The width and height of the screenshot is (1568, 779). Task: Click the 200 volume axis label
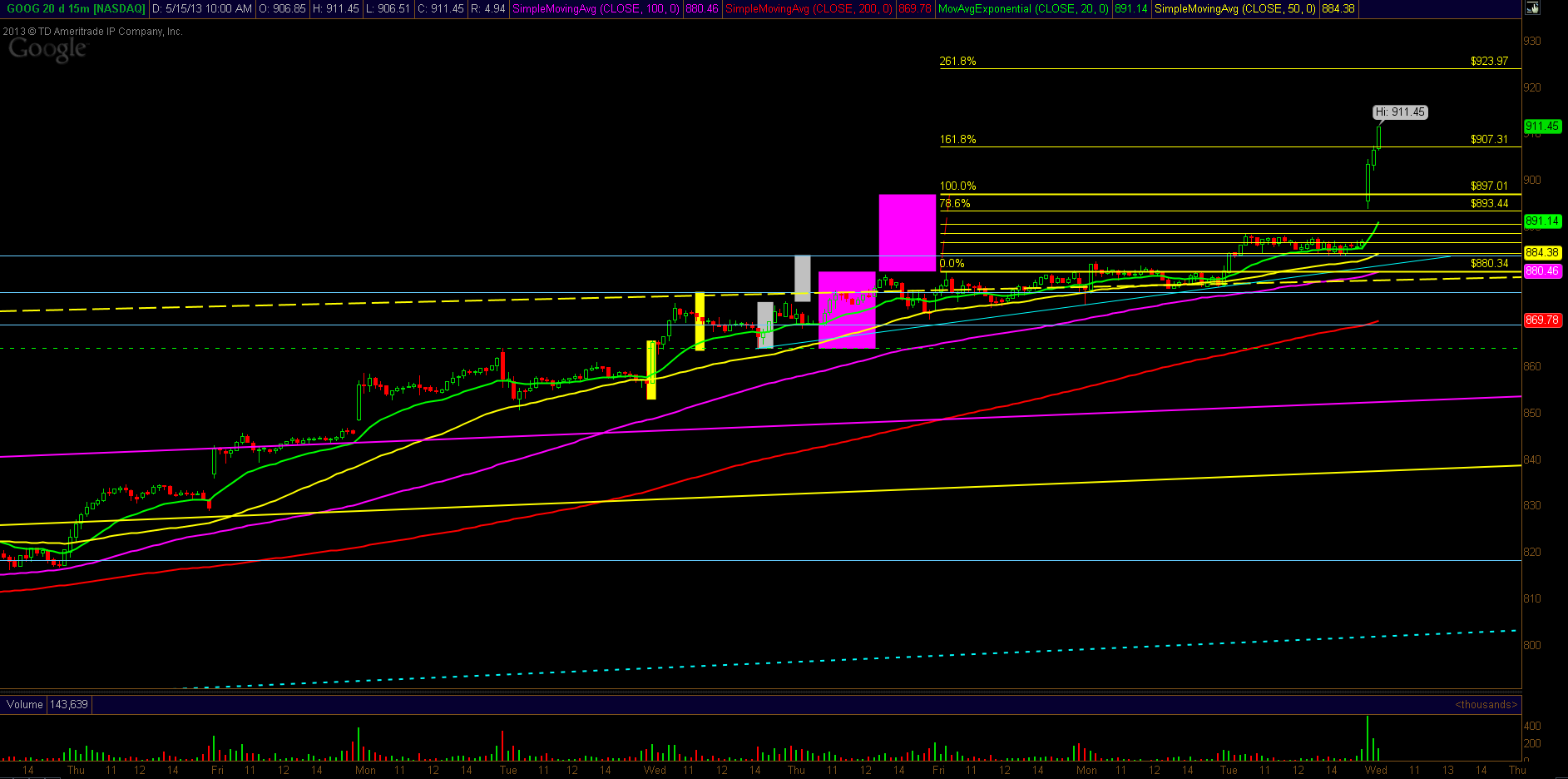tap(1532, 744)
